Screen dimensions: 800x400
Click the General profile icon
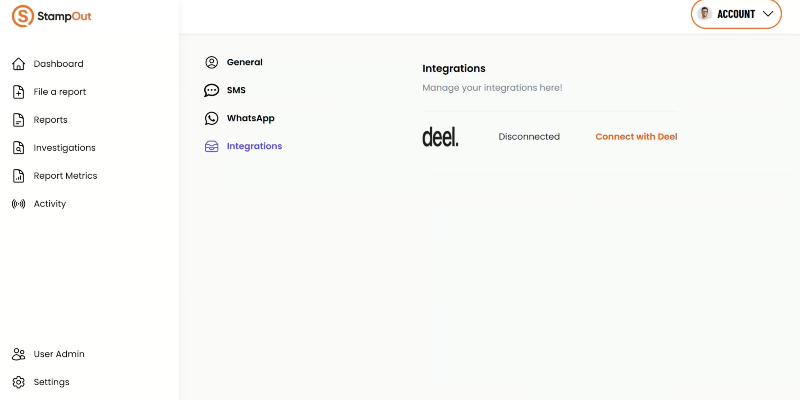[211, 62]
